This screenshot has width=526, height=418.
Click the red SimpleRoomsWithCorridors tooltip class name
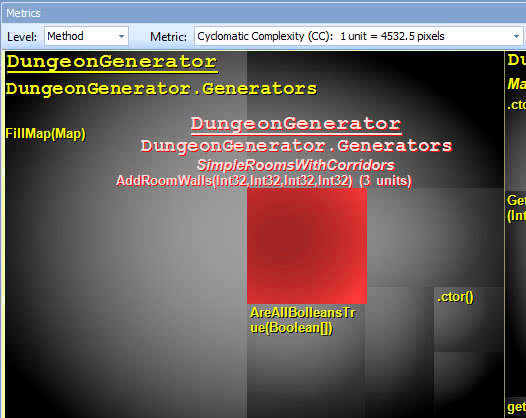[296, 165]
